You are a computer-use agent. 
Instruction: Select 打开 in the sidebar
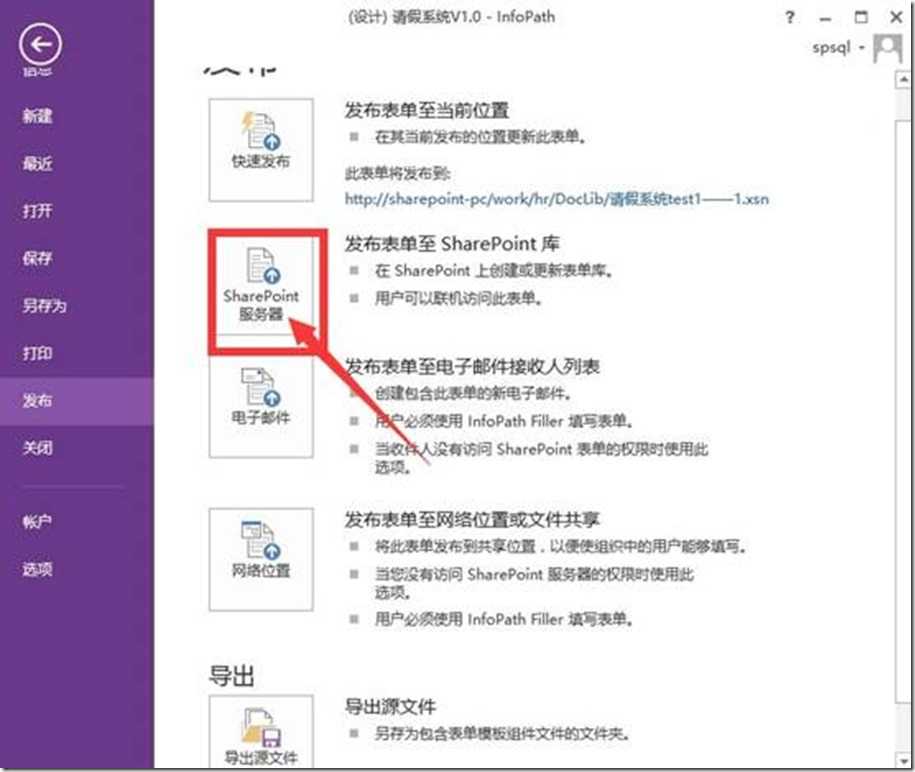tap(37, 210)
